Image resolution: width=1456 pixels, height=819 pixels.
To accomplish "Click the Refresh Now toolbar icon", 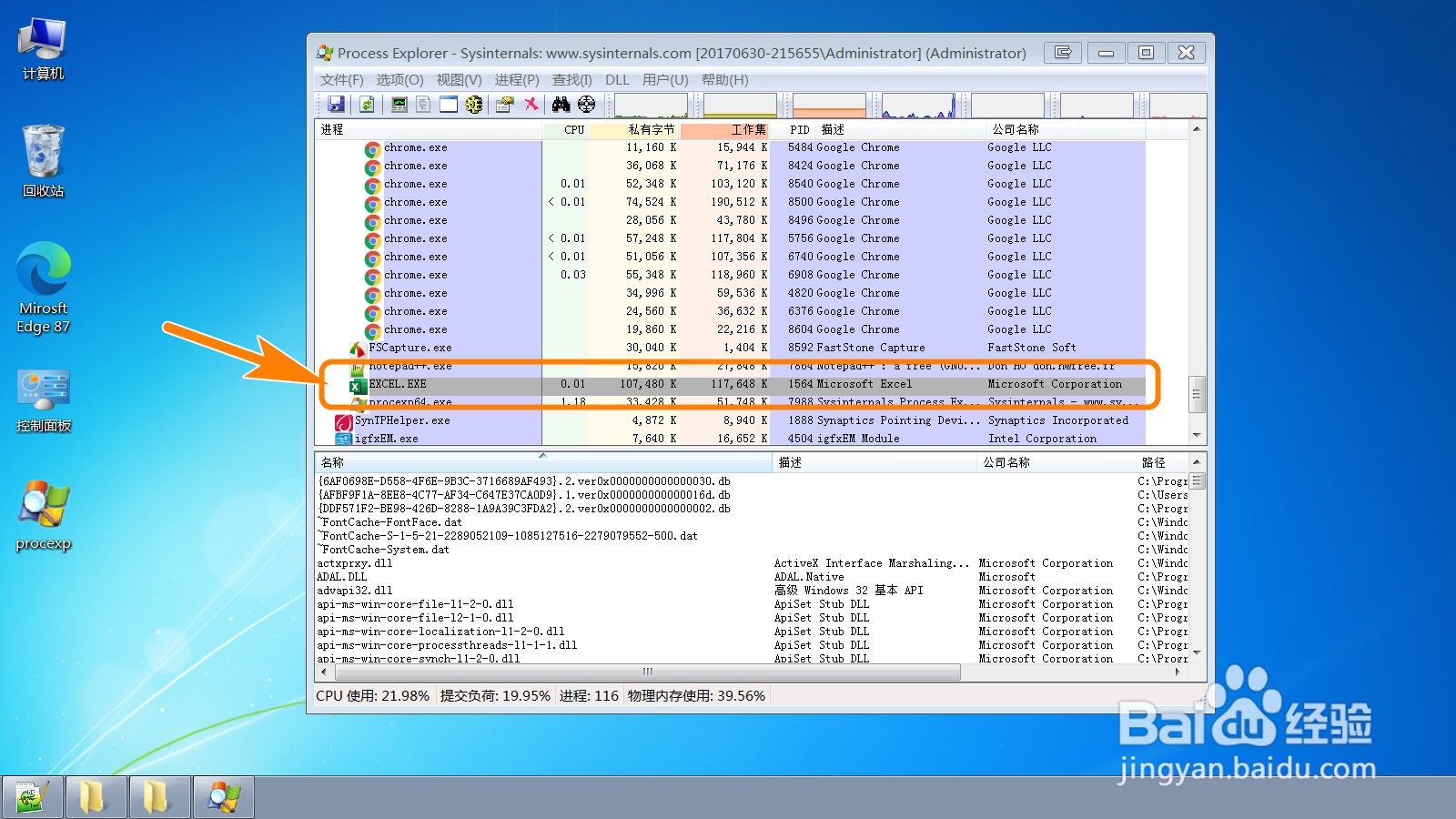I will 367,105.
